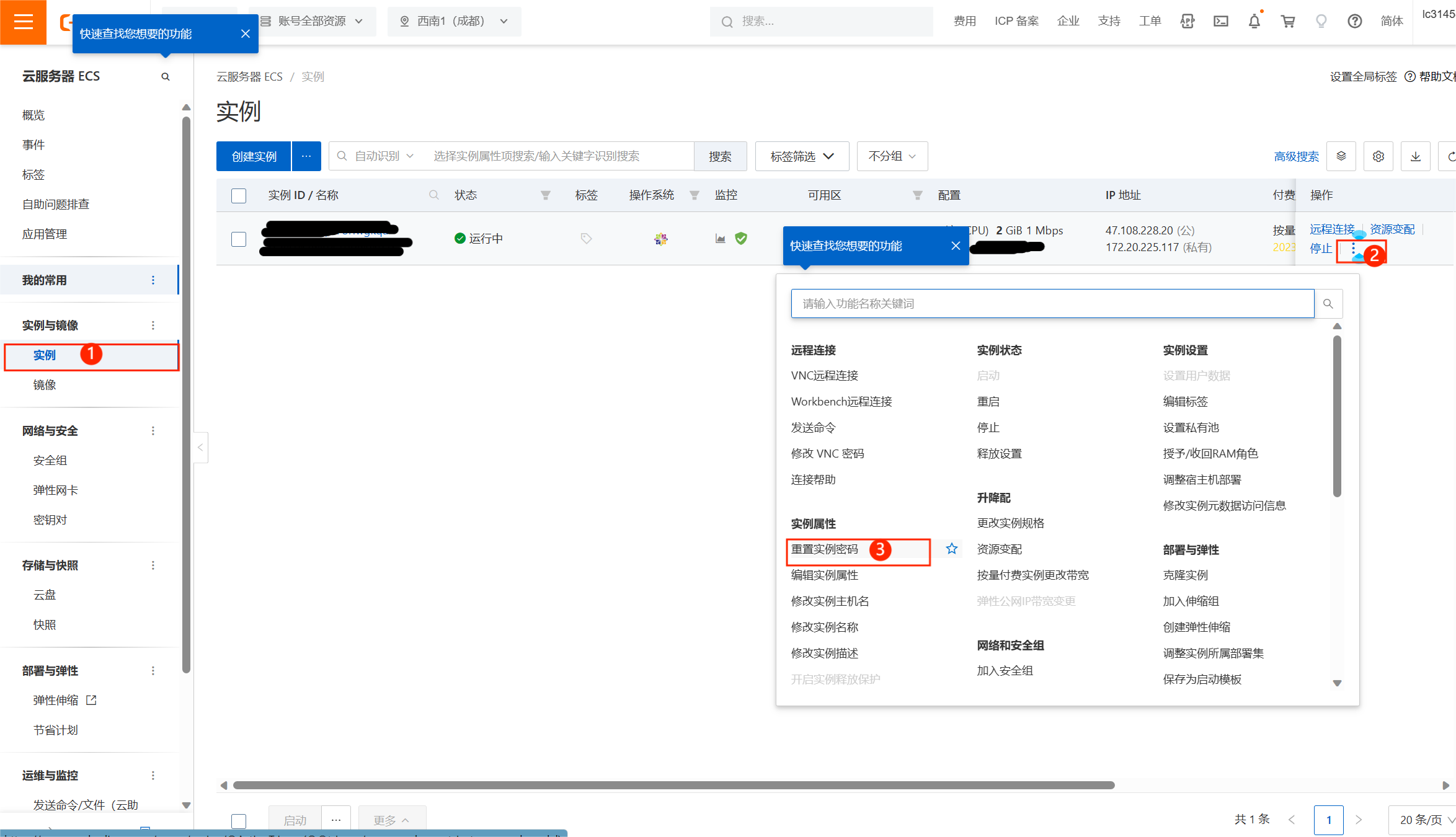Choose VNC远程连接 in the menu

click(x=824, y=376)
